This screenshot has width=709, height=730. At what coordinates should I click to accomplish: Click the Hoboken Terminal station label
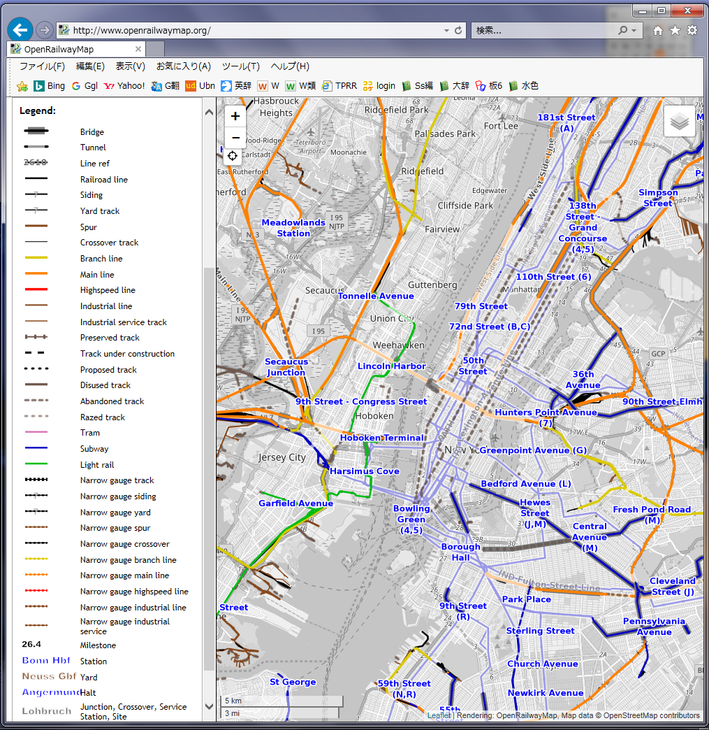[x=382, y=438]
